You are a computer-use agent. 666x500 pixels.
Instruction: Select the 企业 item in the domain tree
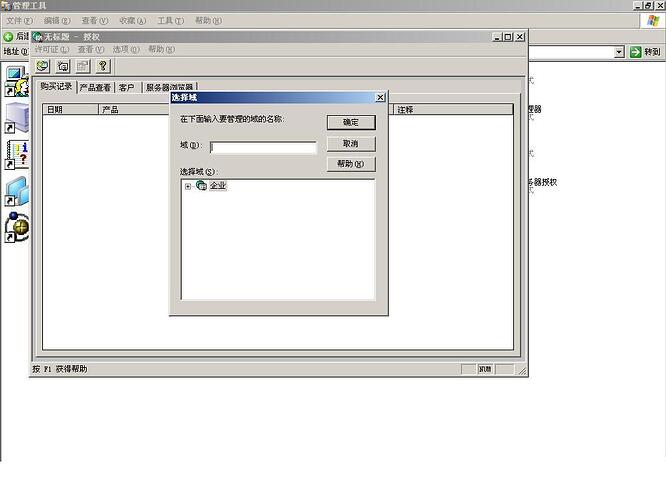(x=218, y=185)
